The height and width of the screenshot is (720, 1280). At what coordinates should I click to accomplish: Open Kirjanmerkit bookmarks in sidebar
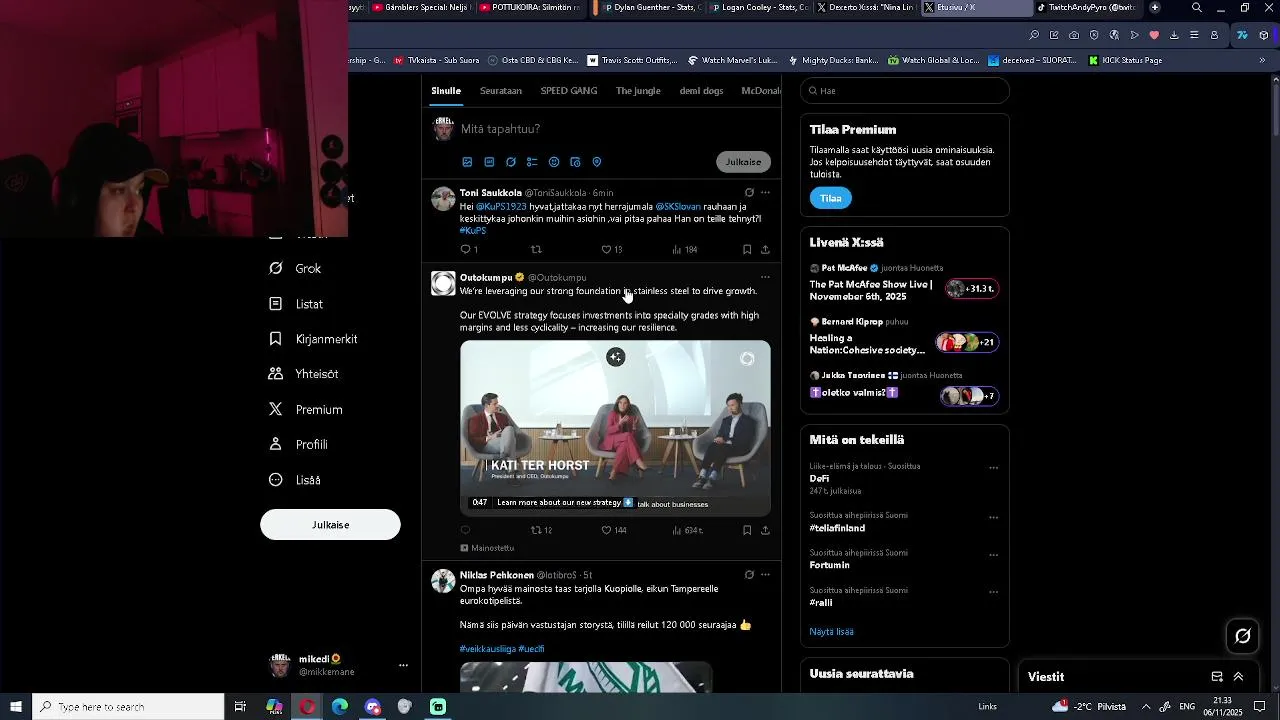[x=313, y=339]
